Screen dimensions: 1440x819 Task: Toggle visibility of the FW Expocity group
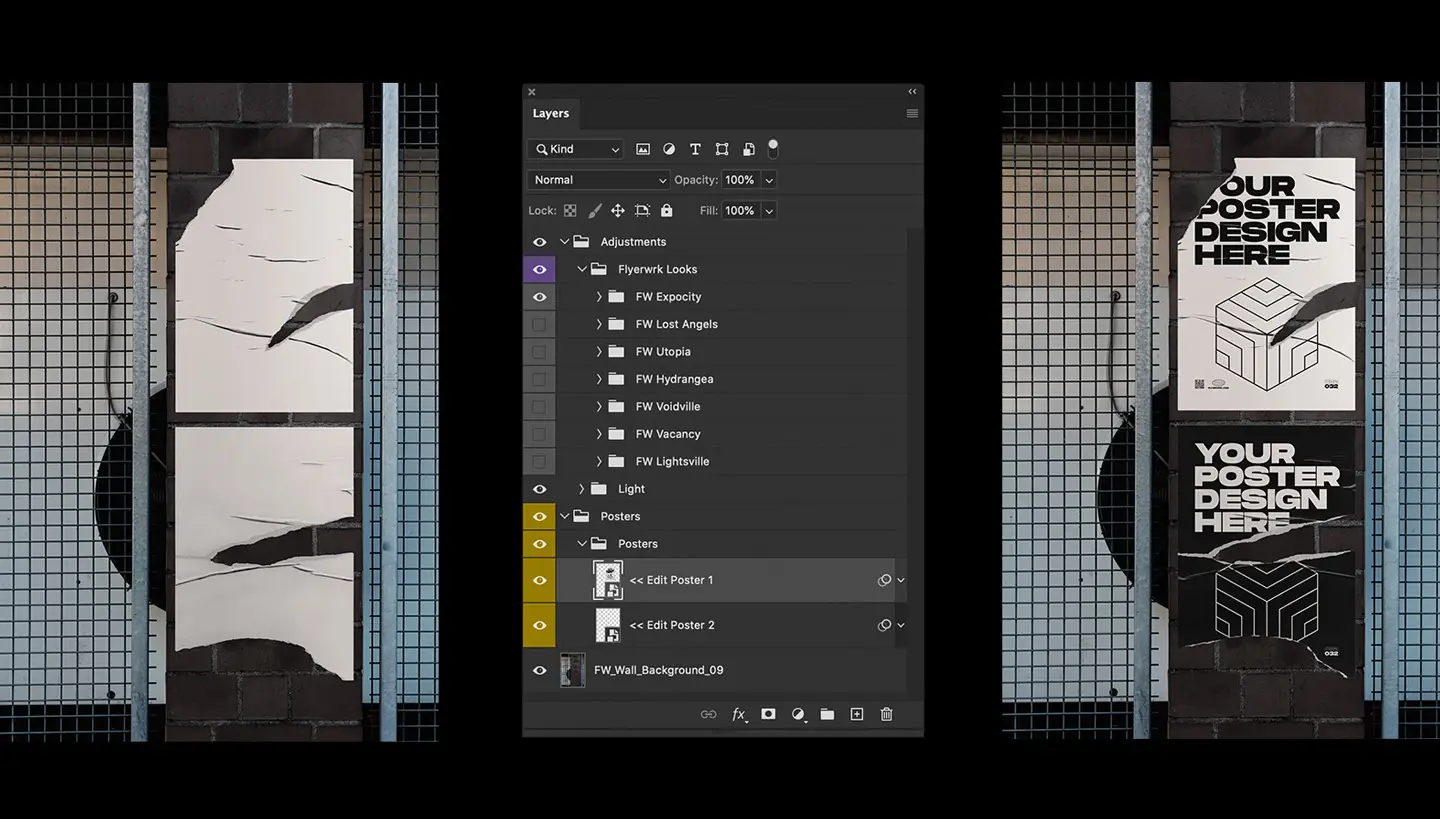(539, 296)
